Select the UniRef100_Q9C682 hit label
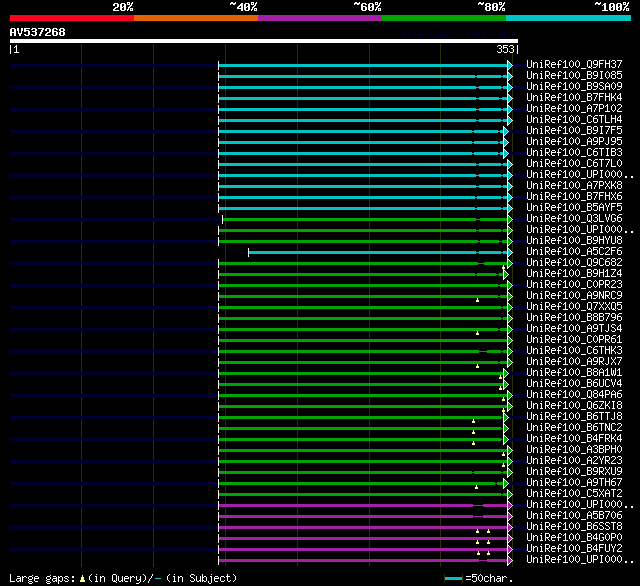Screen dimensions: 640x586 pyautogui.click(x=574, y=263)
